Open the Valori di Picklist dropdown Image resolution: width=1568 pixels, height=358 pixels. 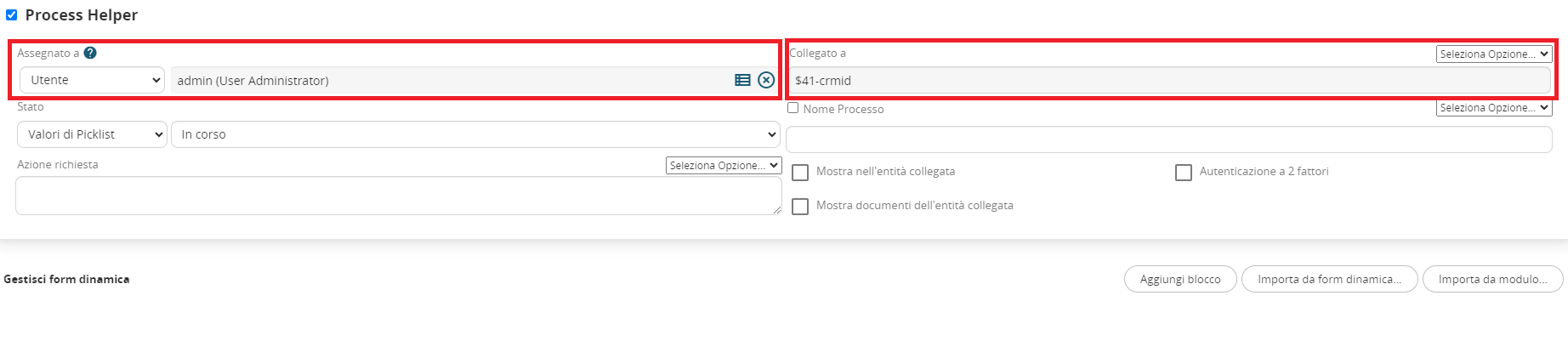[x=92, y=134]
